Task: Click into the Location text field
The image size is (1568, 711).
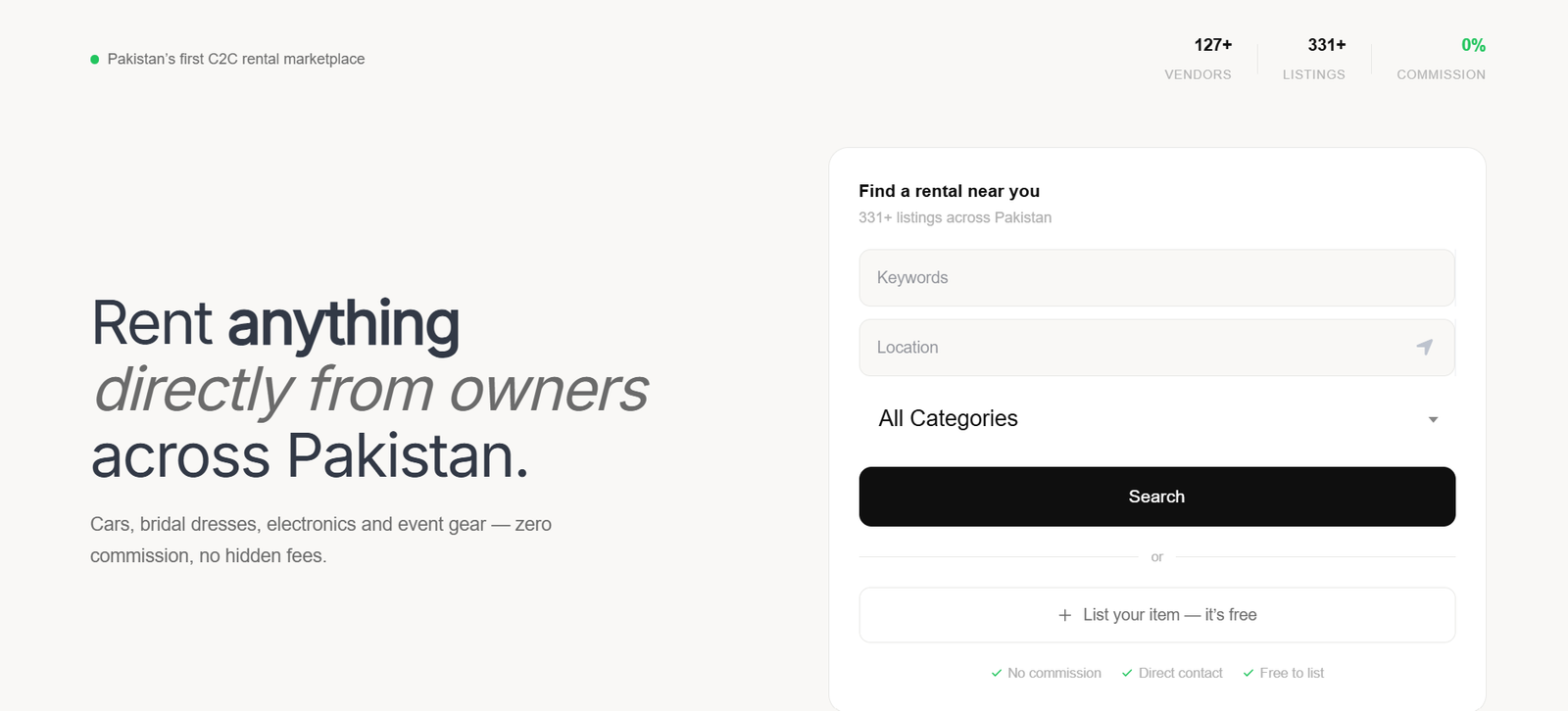Action: click(x=1137, y=348)
